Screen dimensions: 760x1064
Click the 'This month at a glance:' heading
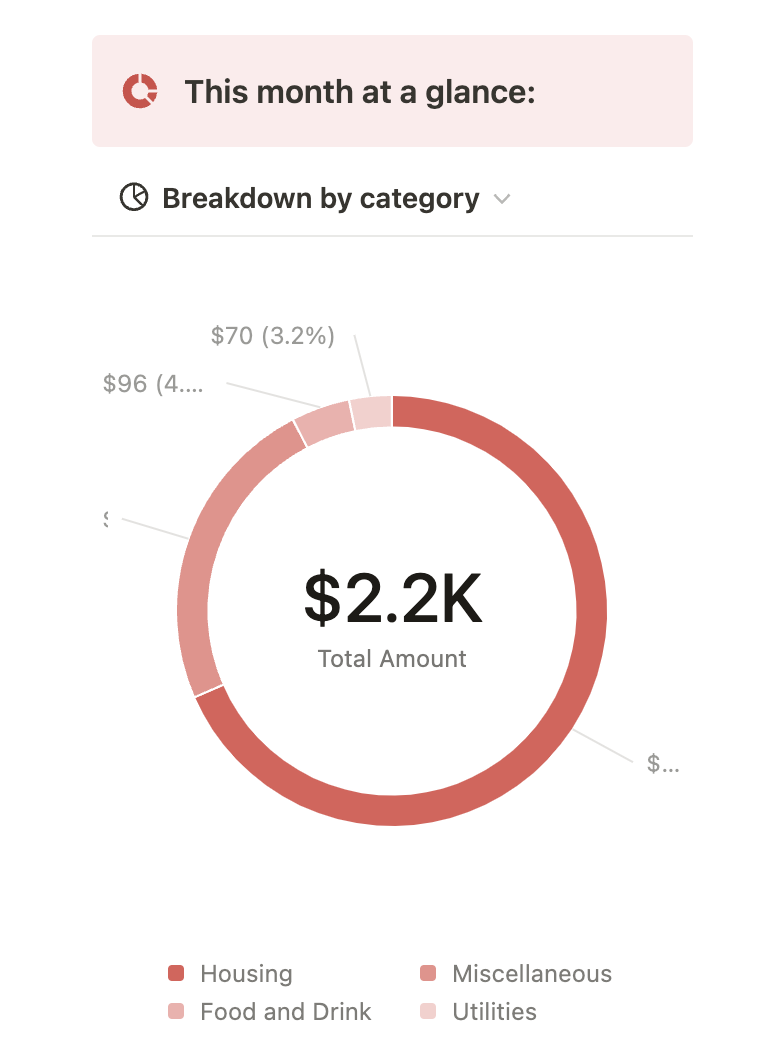(x=360, y=92)
